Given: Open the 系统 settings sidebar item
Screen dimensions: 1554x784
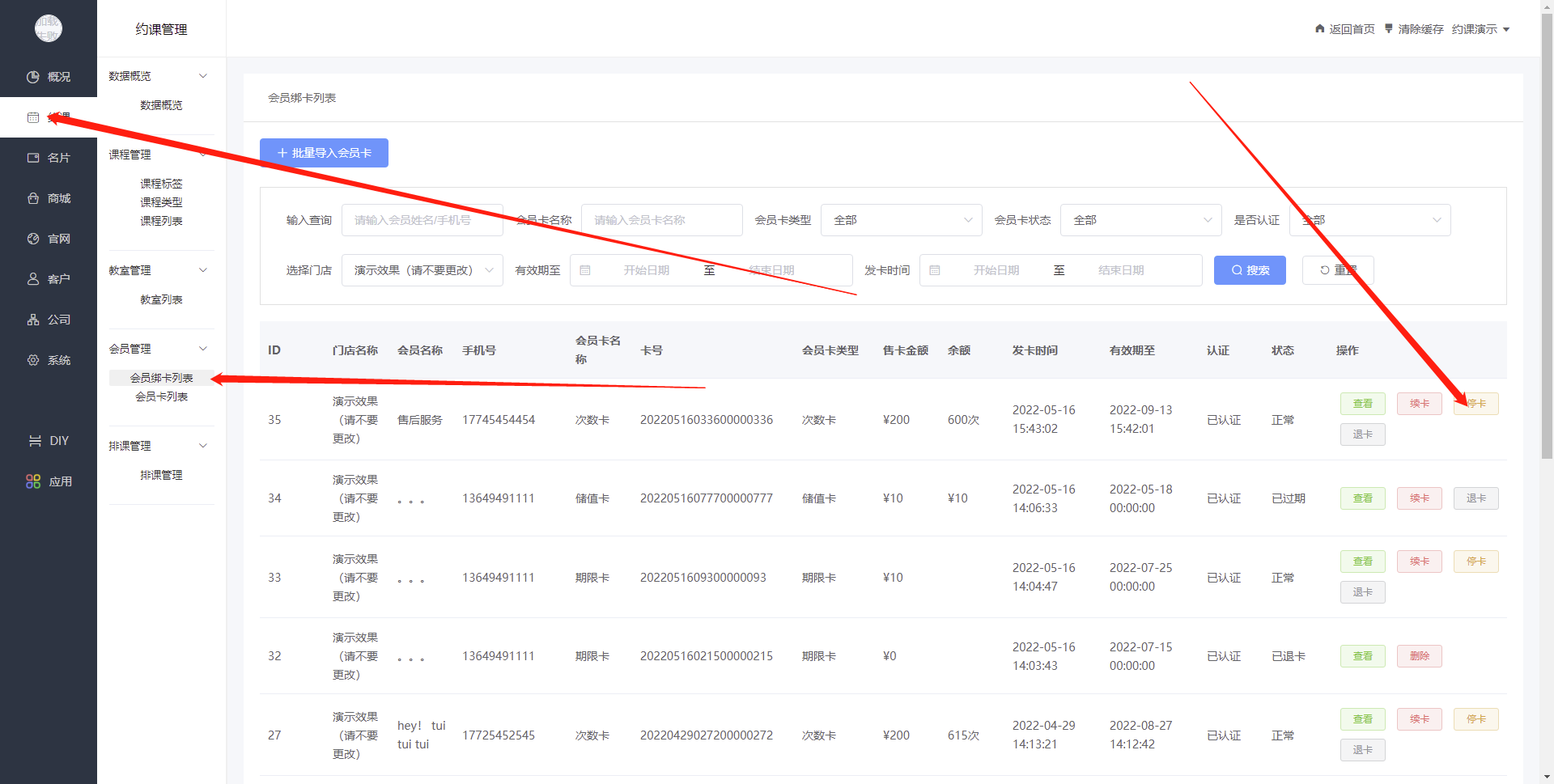Looking at the screenshot, I should (49, 360).
